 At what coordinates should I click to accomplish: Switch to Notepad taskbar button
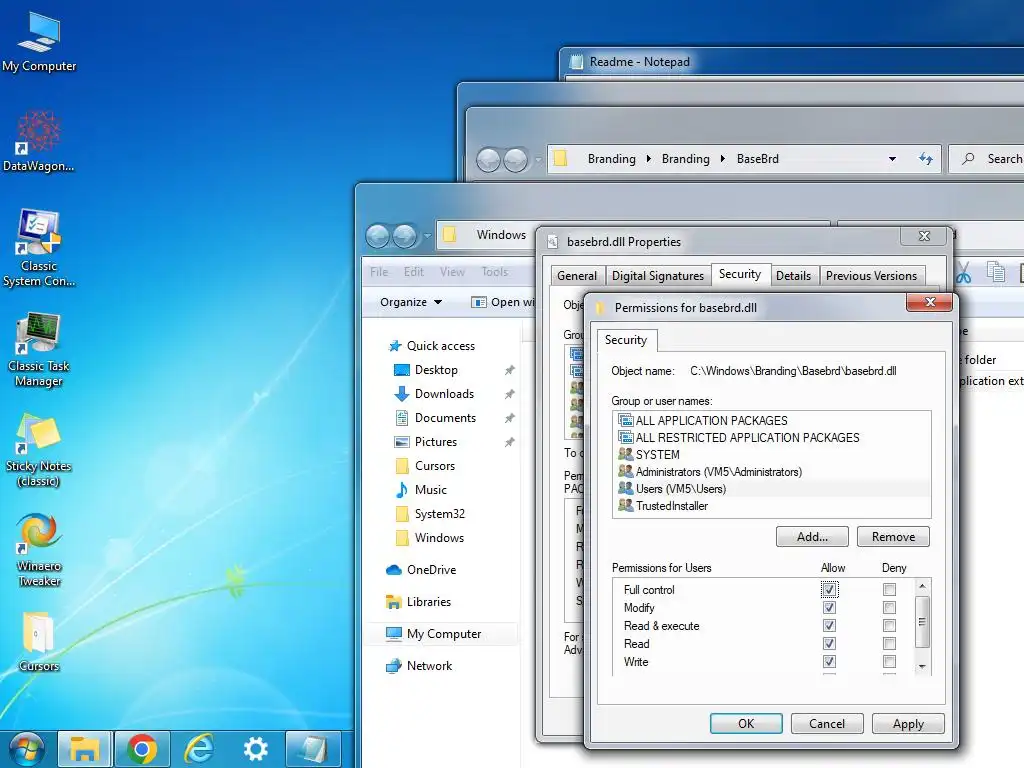click(x=313, y=749)
